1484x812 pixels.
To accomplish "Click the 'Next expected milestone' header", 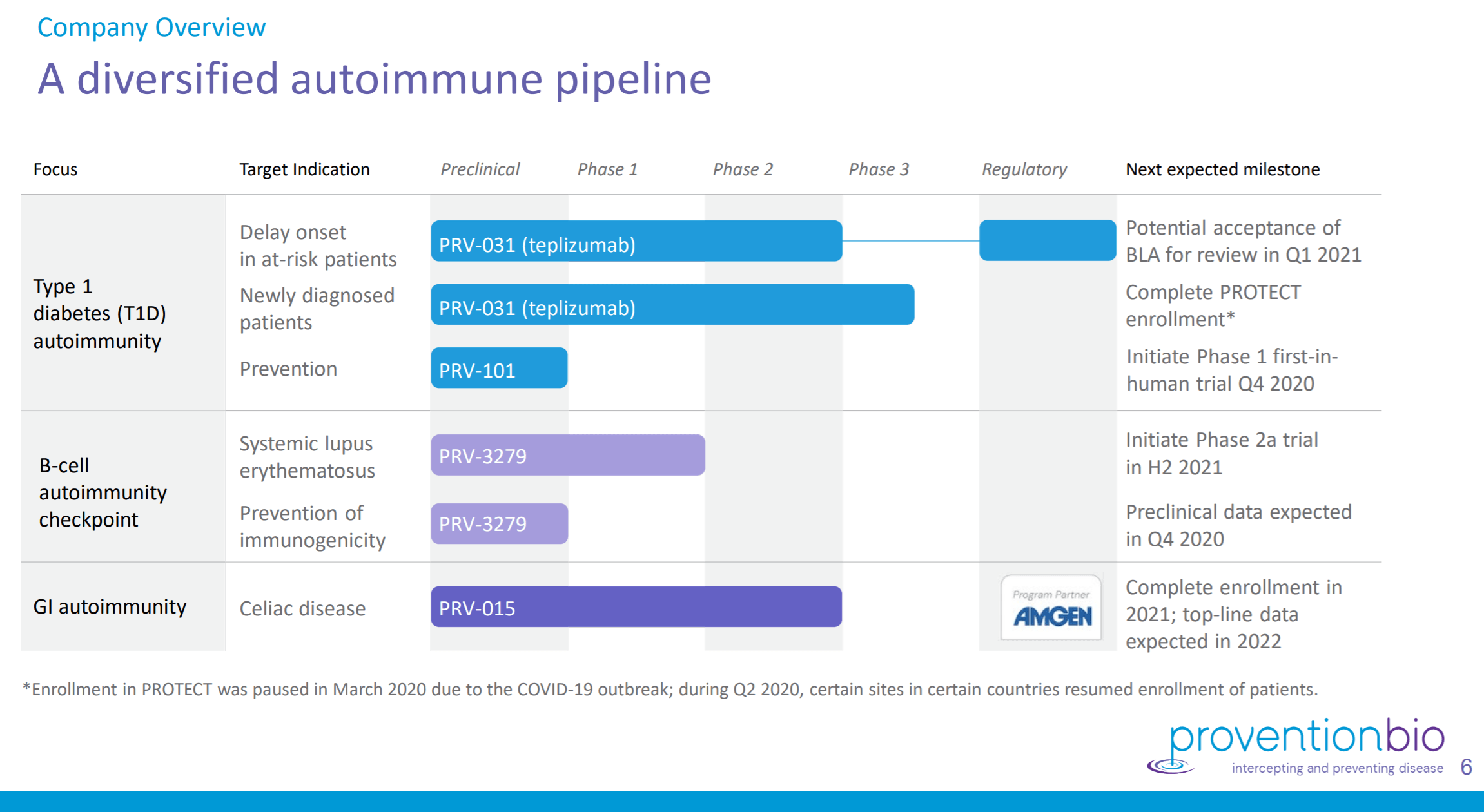I will [x=1223, y=169].
